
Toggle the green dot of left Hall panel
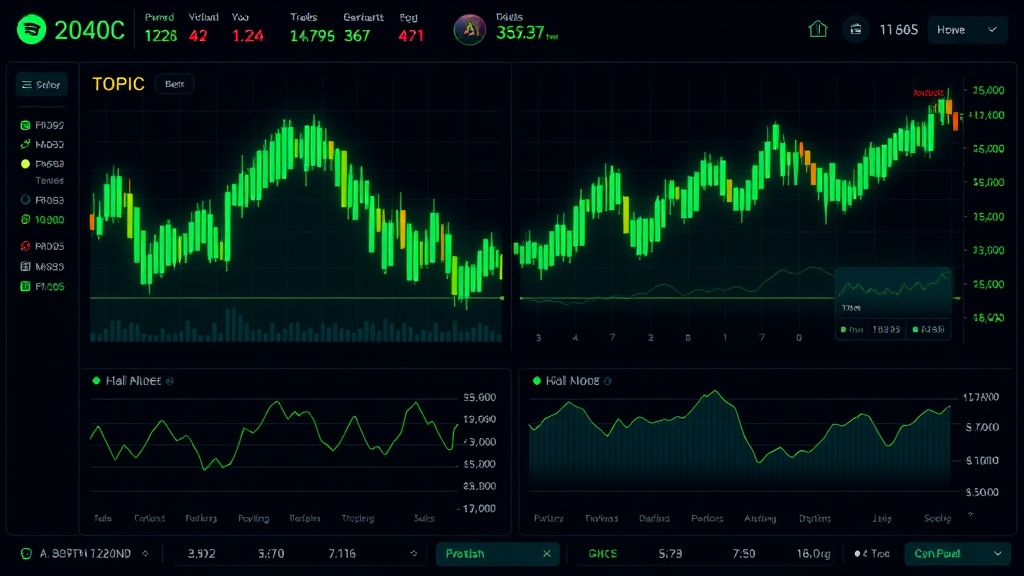click(97, 381)
